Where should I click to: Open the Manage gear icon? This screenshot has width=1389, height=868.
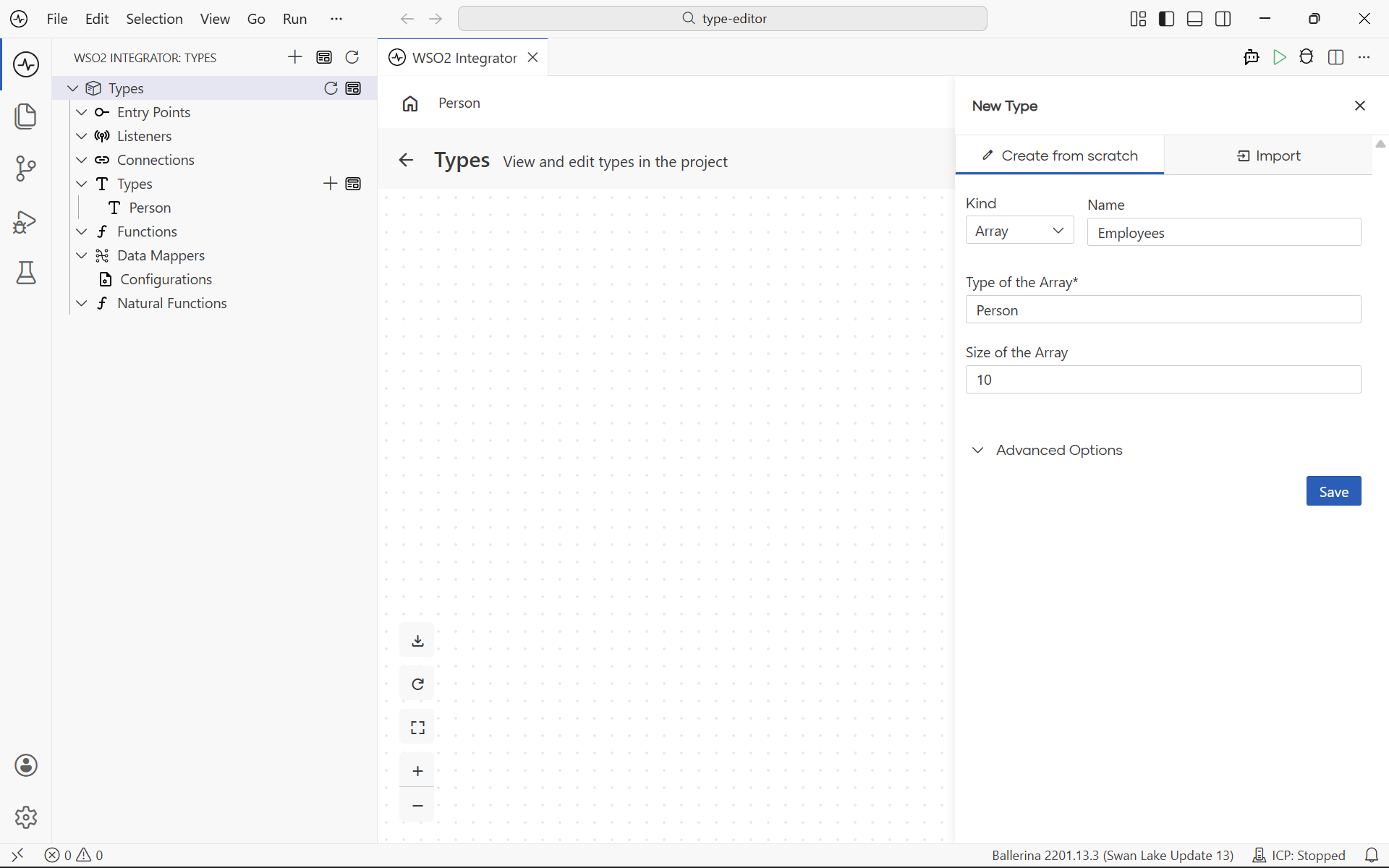pos(26,817)
